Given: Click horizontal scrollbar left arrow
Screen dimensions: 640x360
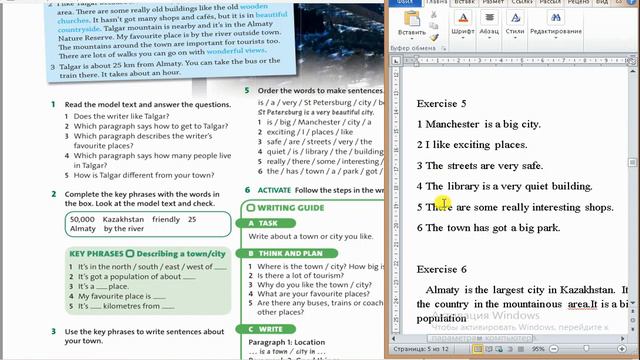Looking at the screenshot, I should 393,338.
